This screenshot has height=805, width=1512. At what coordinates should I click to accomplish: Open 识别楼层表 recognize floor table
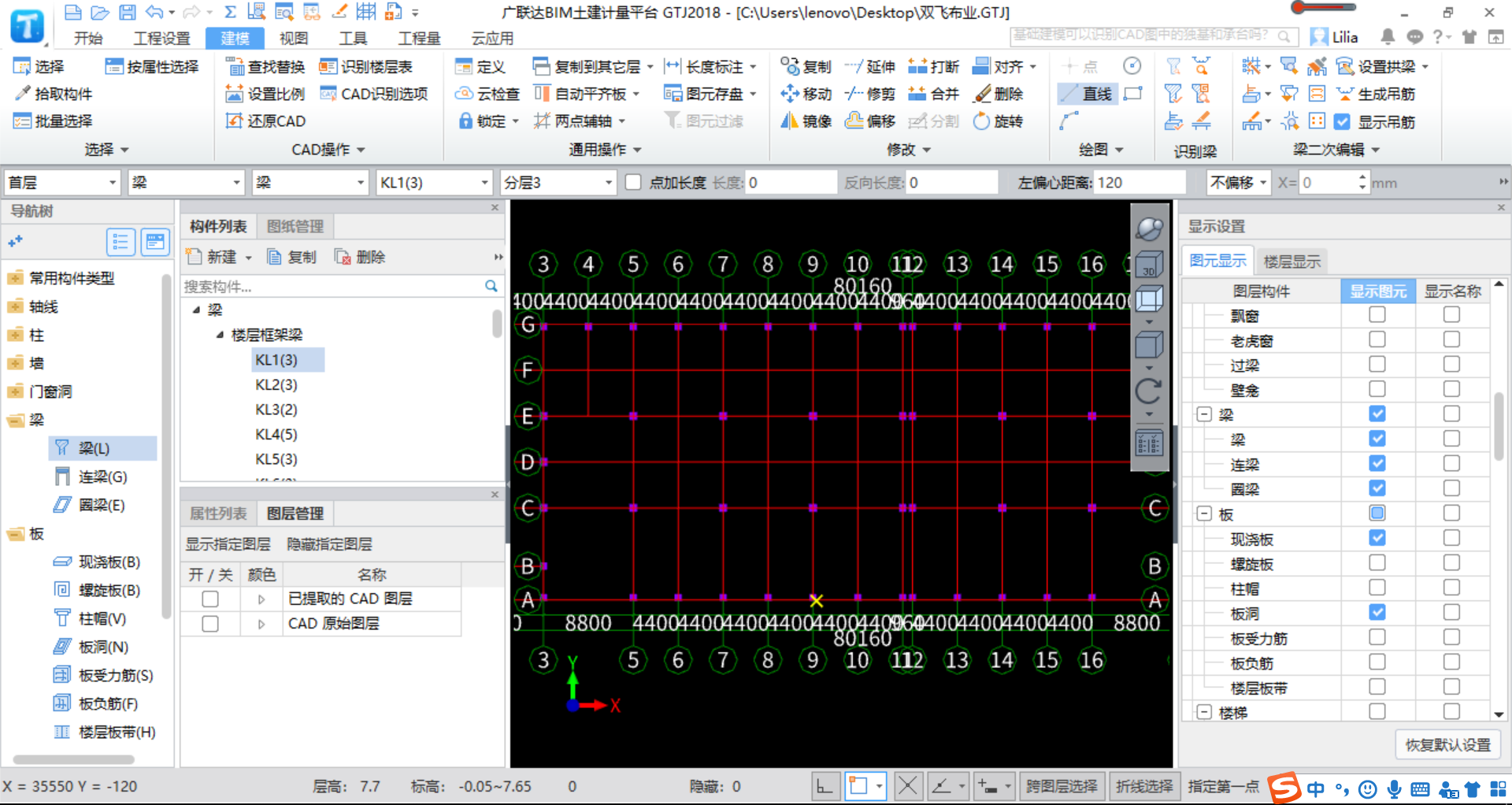click(366, 67)
